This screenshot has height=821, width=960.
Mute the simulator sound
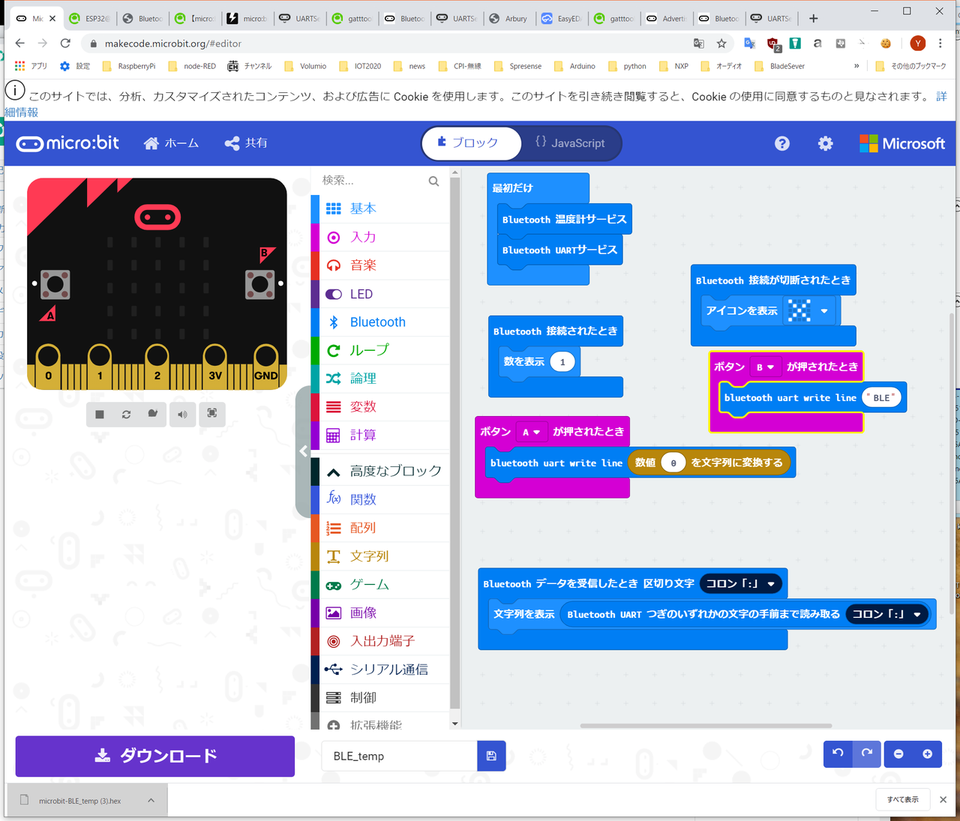(x=182, y=414)
